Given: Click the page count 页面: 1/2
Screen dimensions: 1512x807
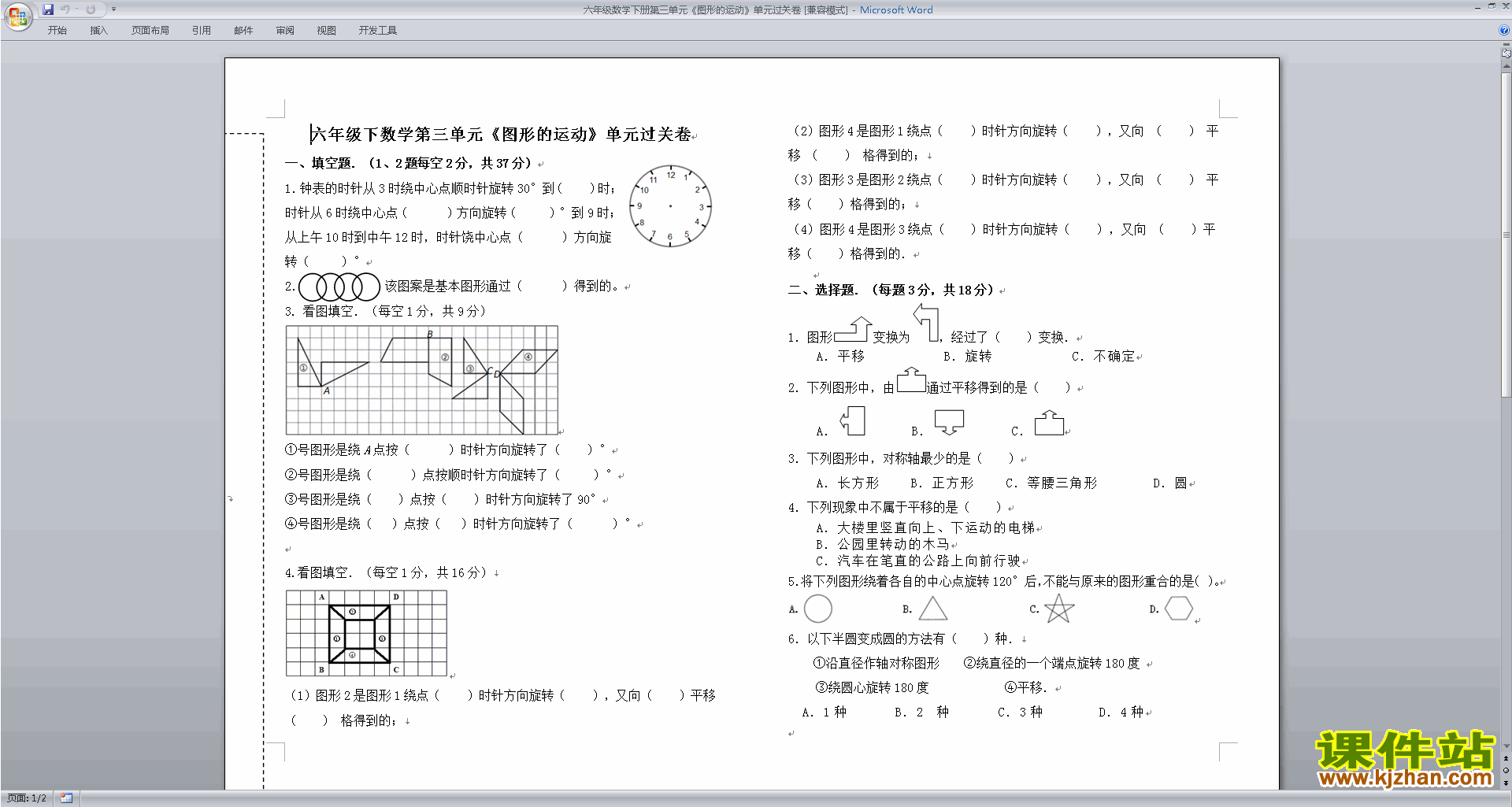Looking at the screenshot, I should point(27,798).
